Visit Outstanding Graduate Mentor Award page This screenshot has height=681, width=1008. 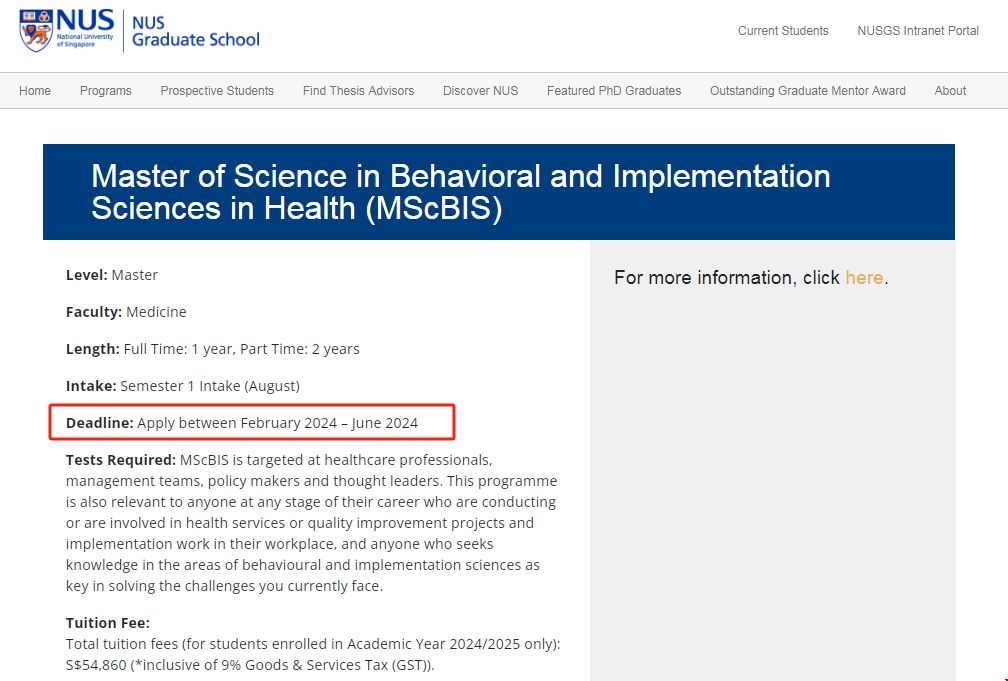coord(807,90)
